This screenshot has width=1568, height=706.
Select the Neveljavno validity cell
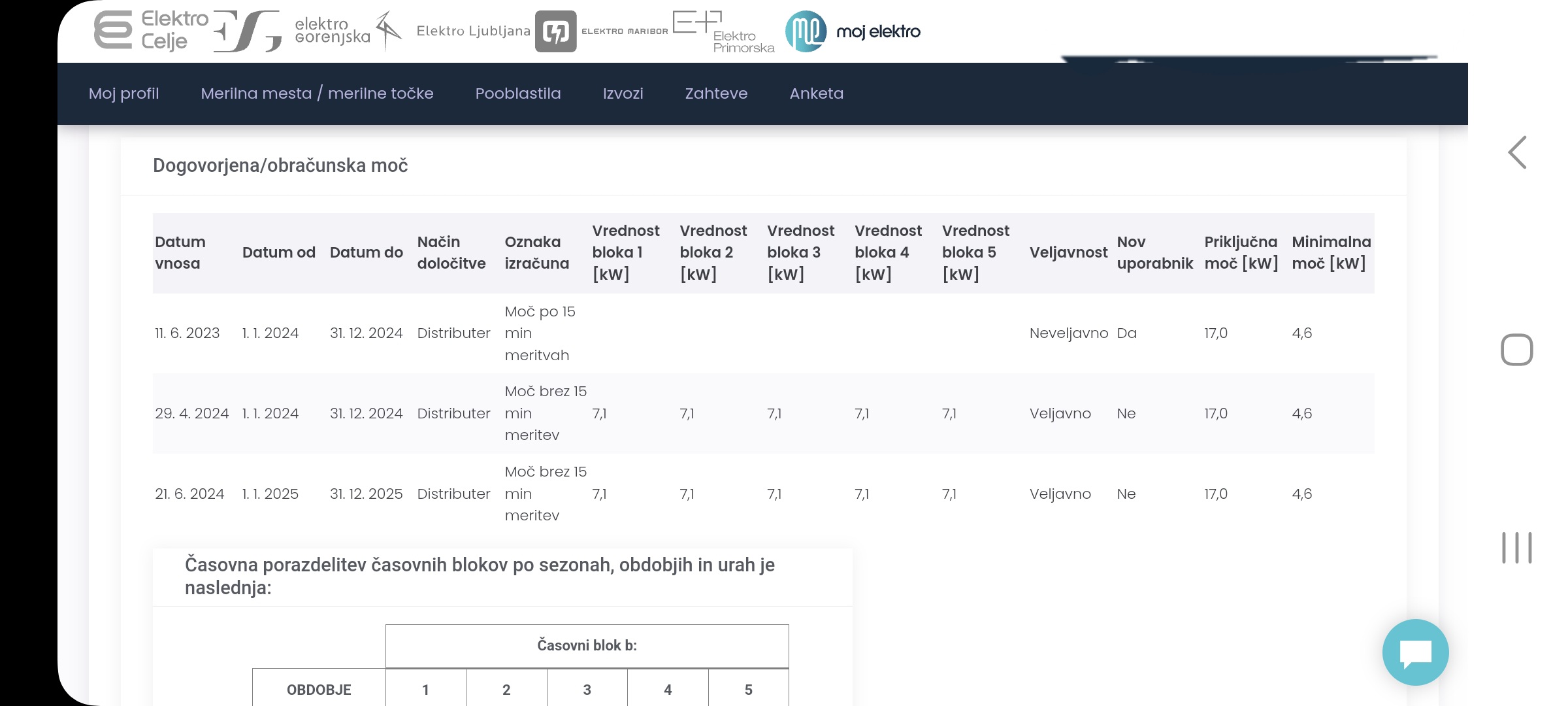1069,333
